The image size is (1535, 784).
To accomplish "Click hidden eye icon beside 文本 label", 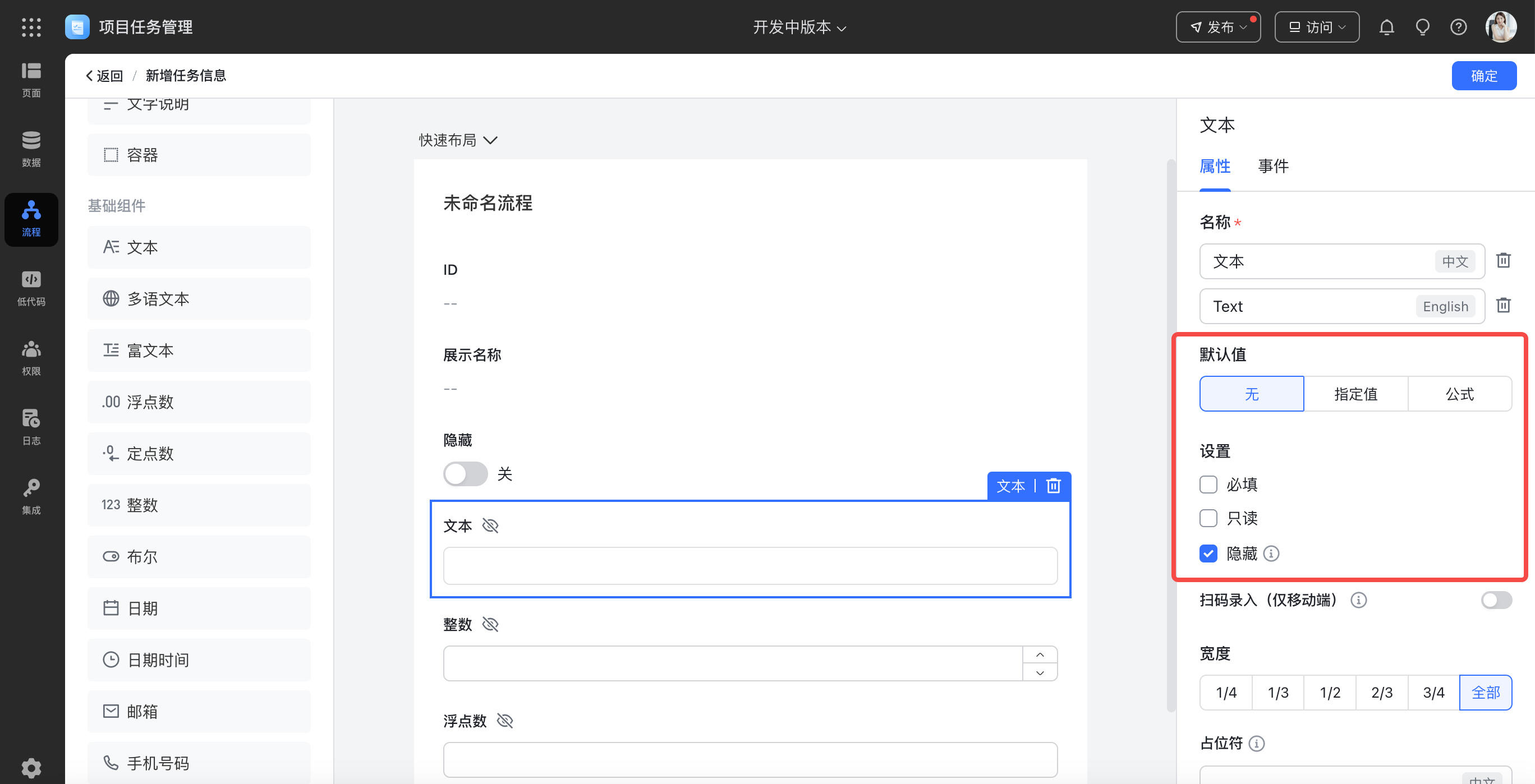I will tap(490, 526).
